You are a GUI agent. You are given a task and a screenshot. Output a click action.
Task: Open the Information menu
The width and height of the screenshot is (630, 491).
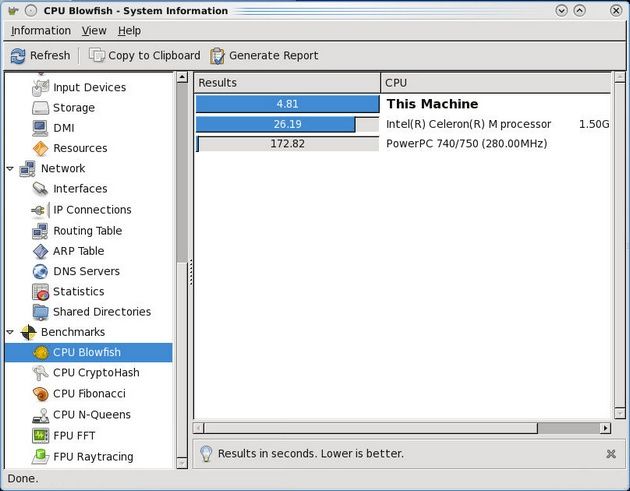pyautogui.click(x=41, y=31)
